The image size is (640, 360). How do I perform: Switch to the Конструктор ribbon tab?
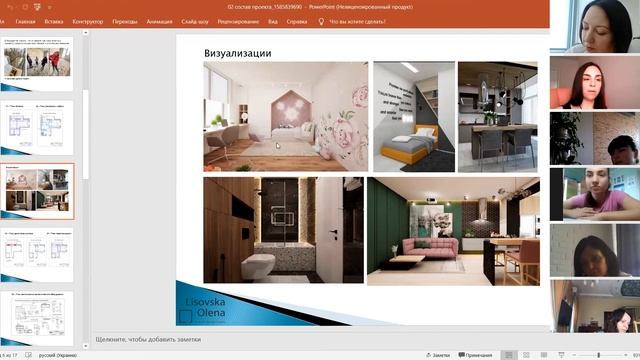pyautogui.click(x=88, y=22)
